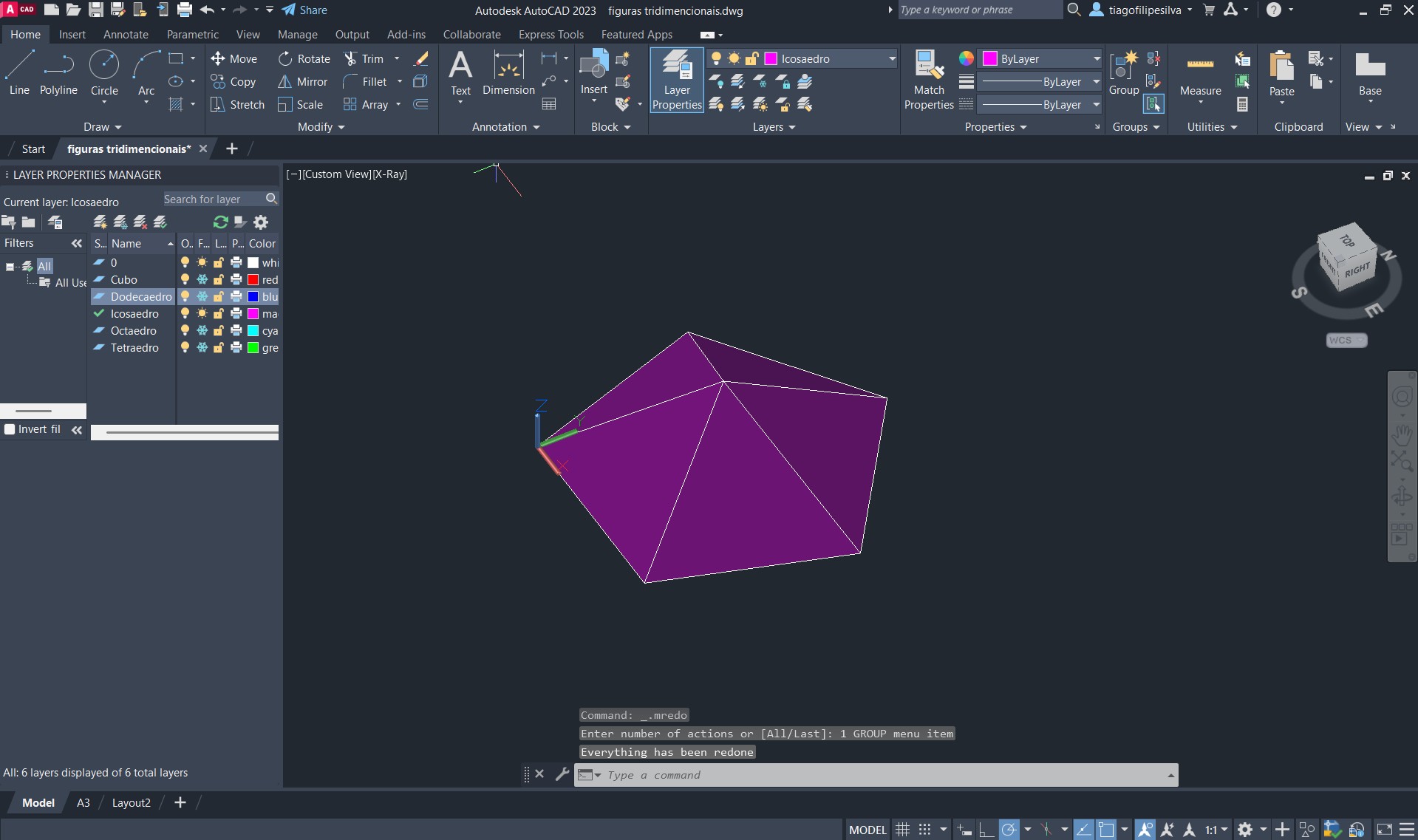Toggle Cubo layer on/off lightbulb

[185, 280]
